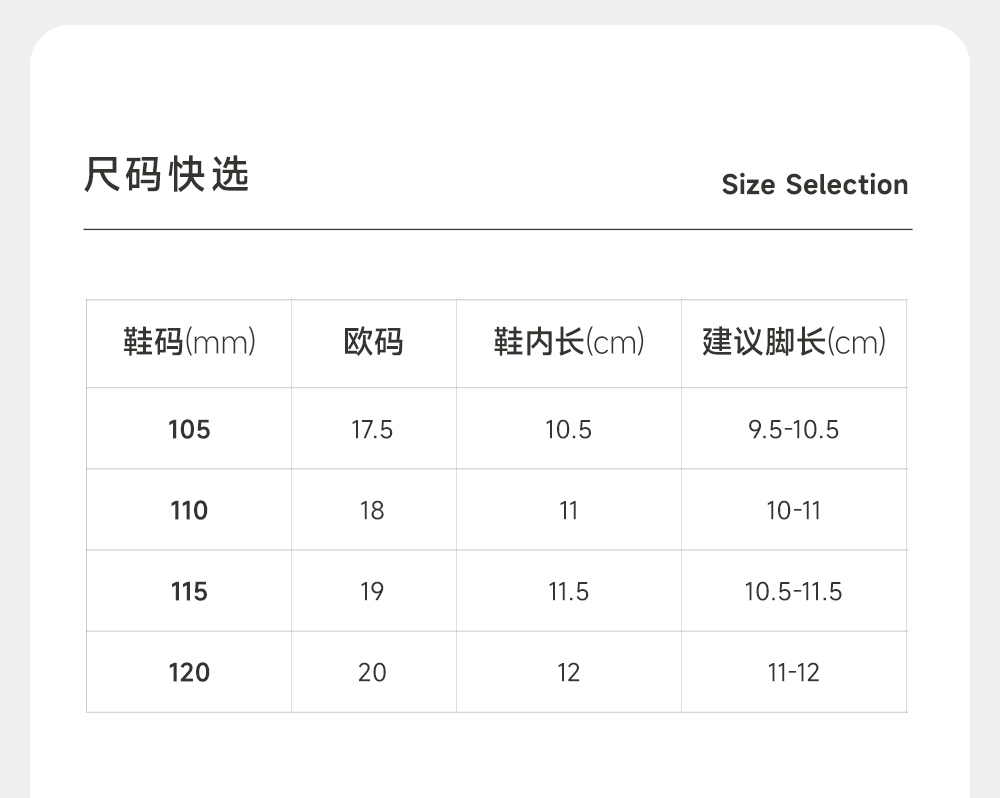1000x798 pixels.
Task: Click EU size 17.5 cell
Action: [372, 430]
